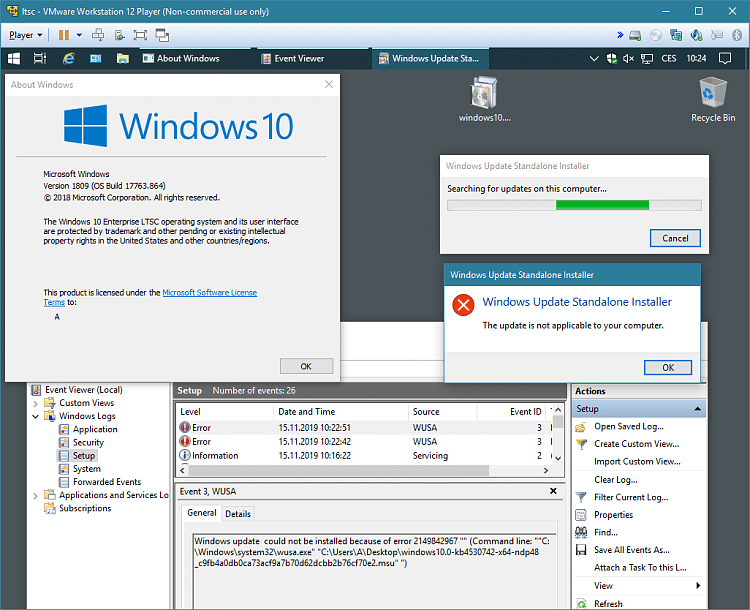The height and width of the screenshot is (610, 750).
Task: Click the network tray icon
Action: (x=647, y=58)
